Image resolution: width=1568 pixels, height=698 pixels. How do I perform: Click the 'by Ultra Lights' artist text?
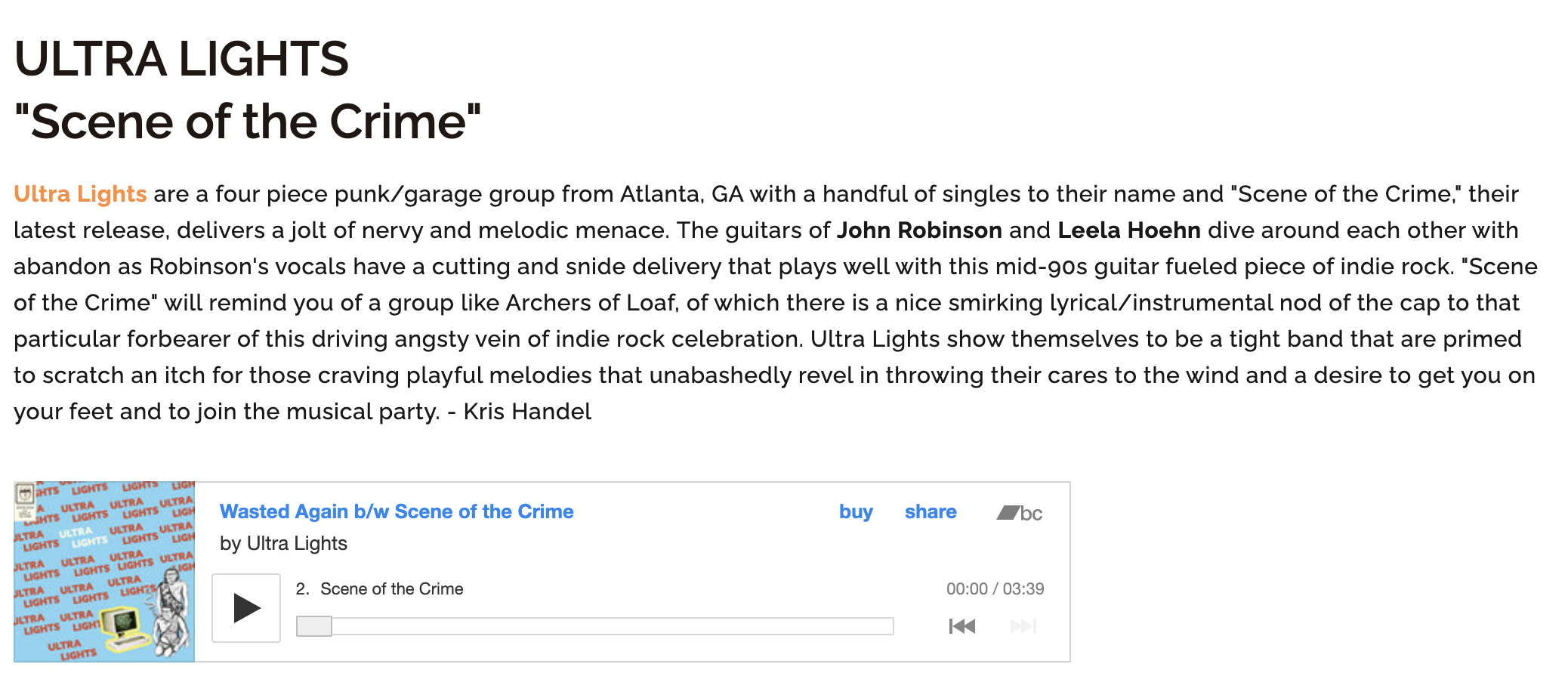coord(283,544)
